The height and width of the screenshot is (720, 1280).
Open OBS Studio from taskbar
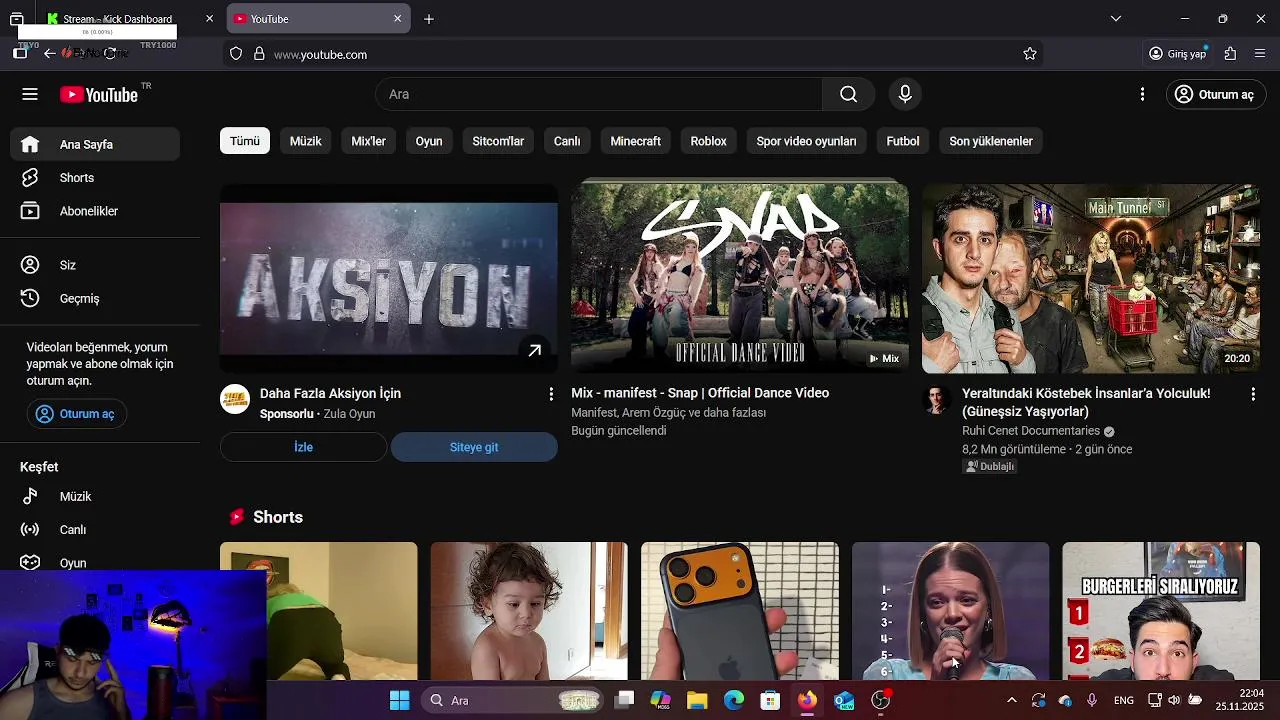click(x=881, y=700)
